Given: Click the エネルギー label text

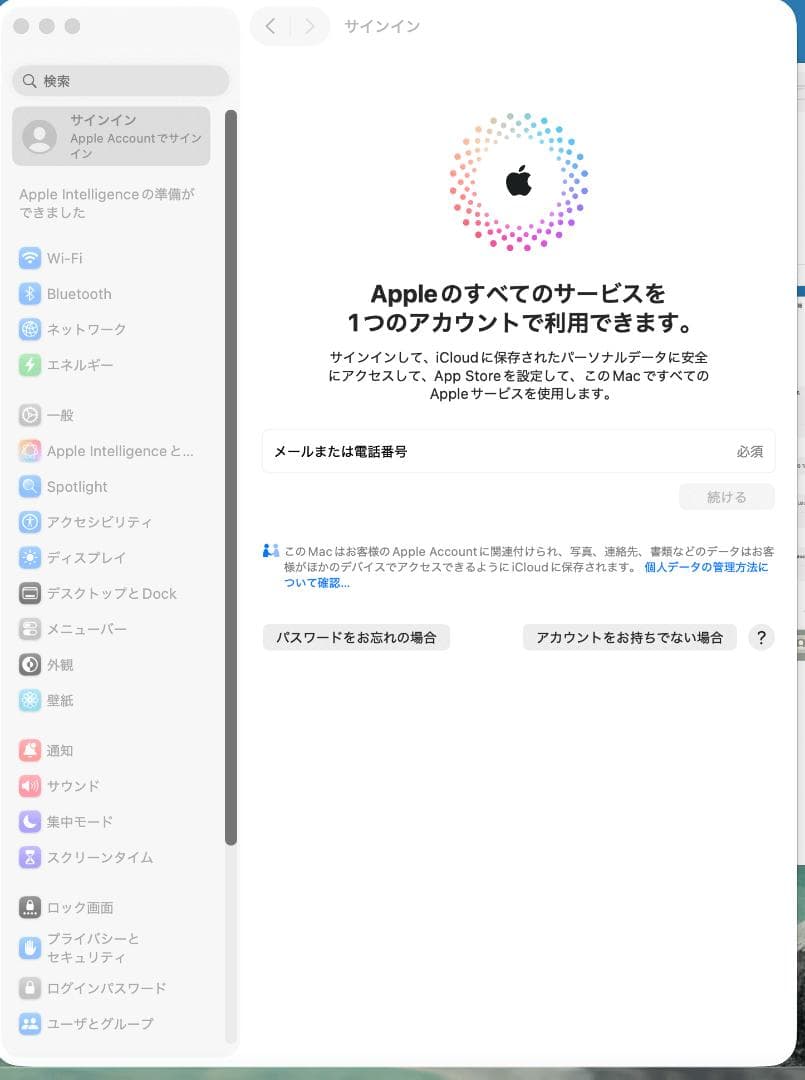Looking at the screenshot, I should [80, 365].
